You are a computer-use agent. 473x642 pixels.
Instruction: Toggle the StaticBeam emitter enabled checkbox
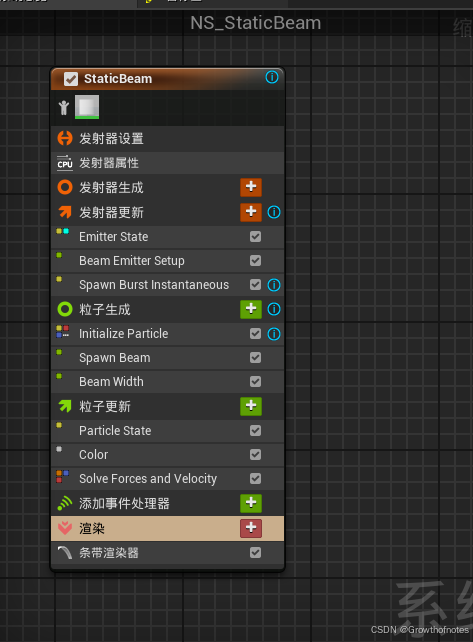71,79
